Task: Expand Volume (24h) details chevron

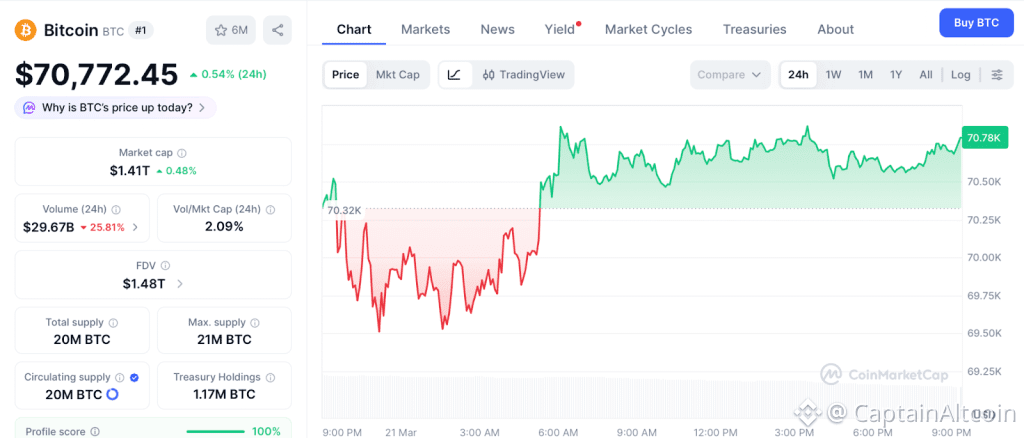Action: (135, 227)
